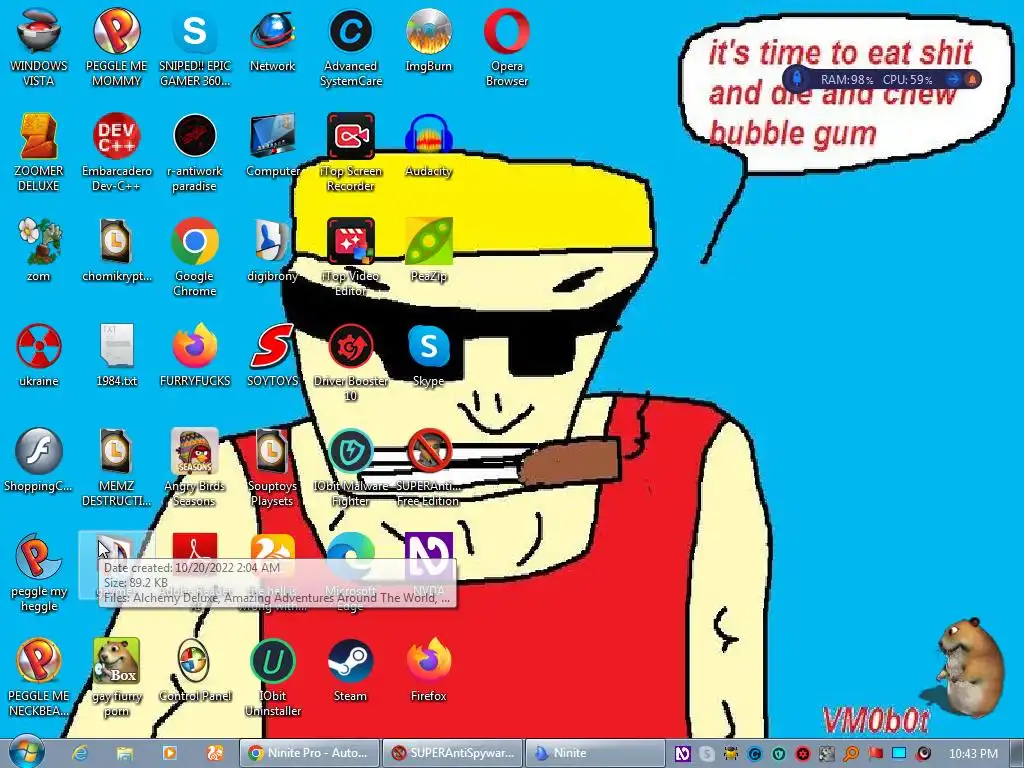The height and width of the screenshot is (768, 1024).
Task: Open PEGGLE ME NECKBEA... icon
Action: tap(39, 678)
